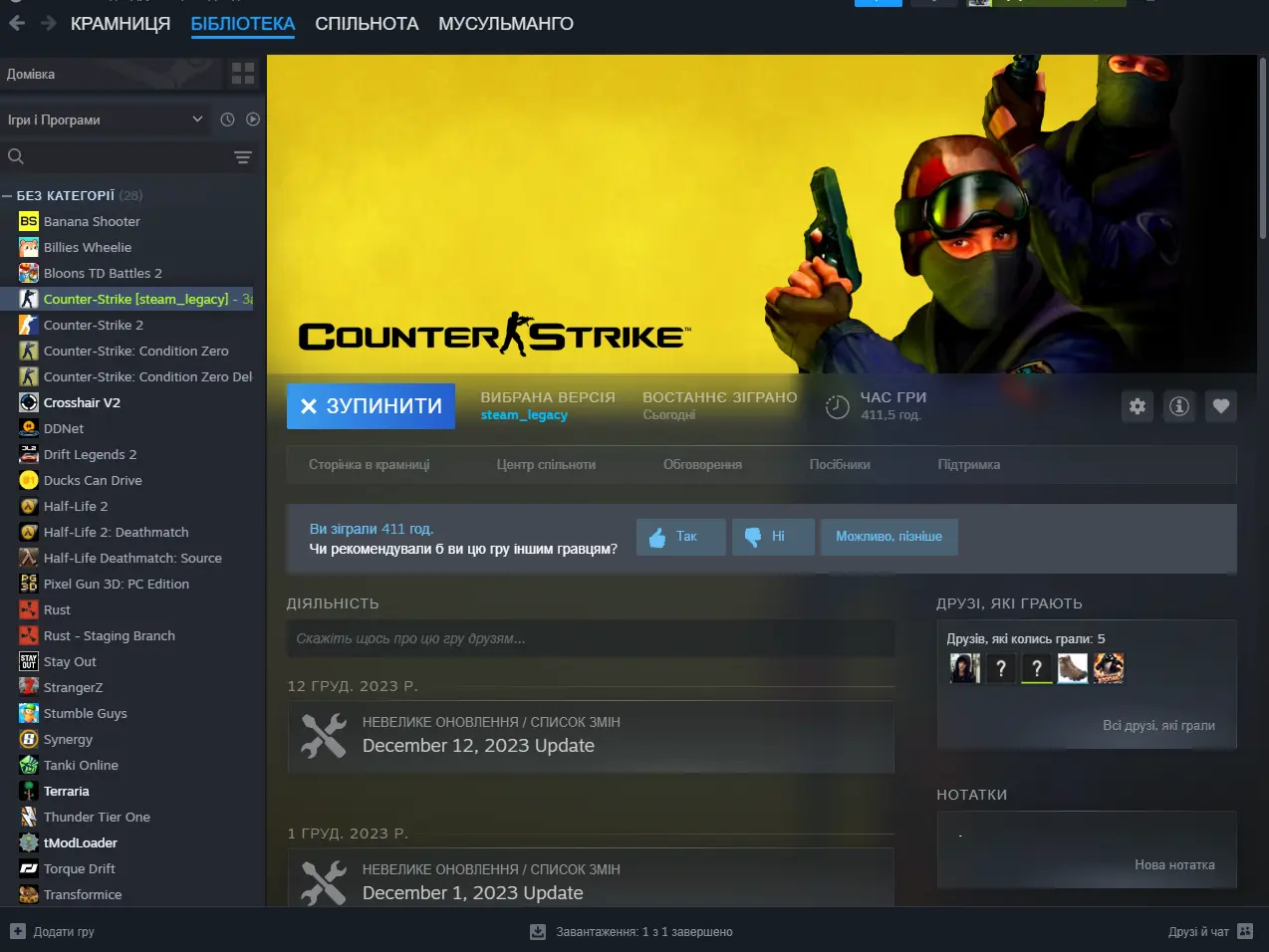Click the Crosshair V2 icon
Image resolution: width=1269 pixels, height=952 pixels.
point(29,402)
